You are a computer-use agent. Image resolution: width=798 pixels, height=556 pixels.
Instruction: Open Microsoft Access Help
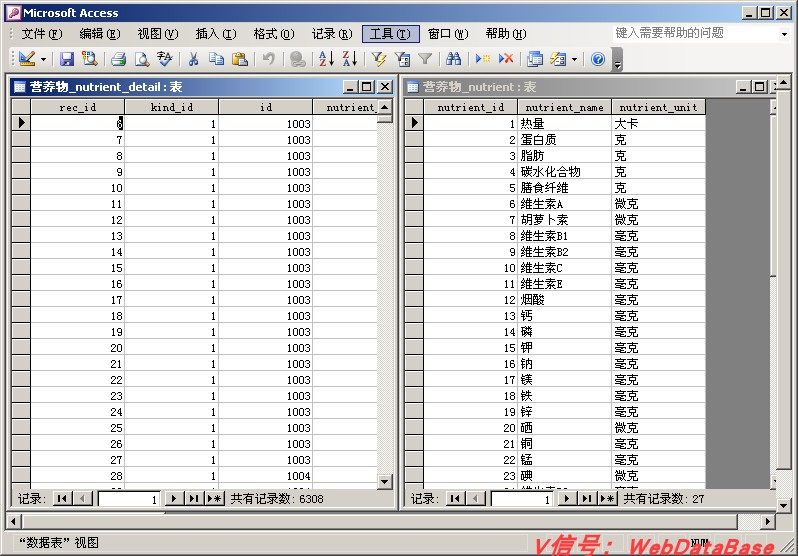click(x=598, y=59)
